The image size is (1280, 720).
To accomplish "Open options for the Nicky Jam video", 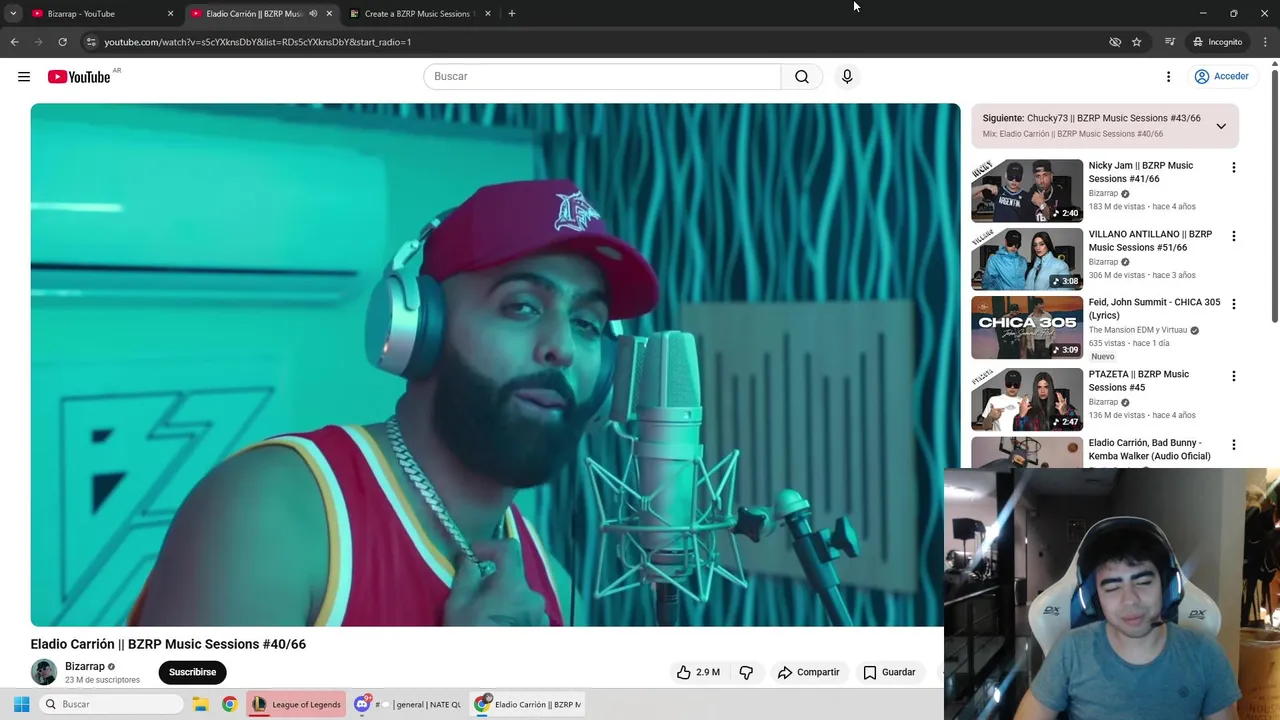I will coord(1233,168).
